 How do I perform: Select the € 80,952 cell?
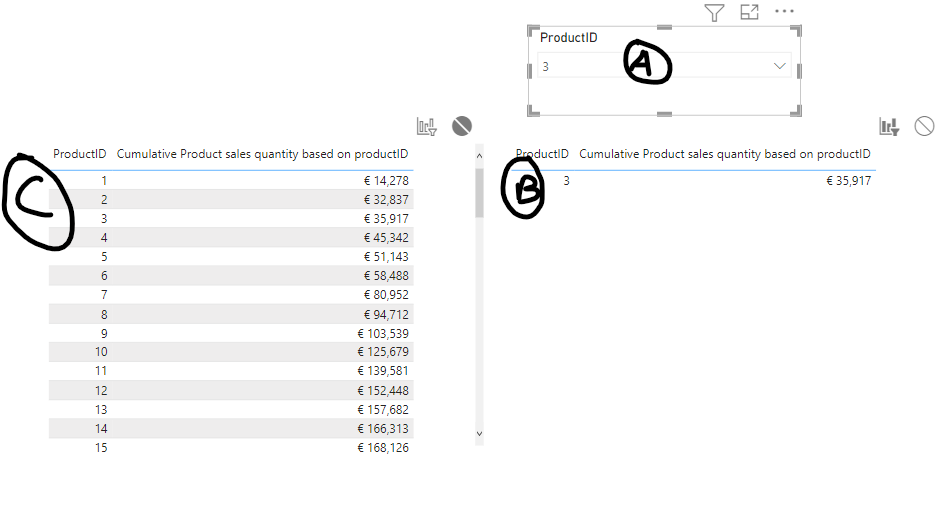coord(386,295)
